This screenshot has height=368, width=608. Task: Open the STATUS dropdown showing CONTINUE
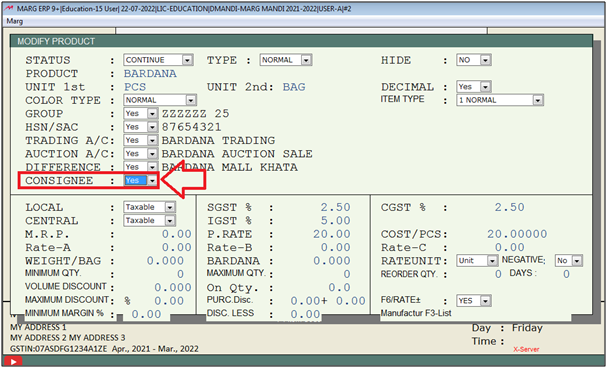158,60
